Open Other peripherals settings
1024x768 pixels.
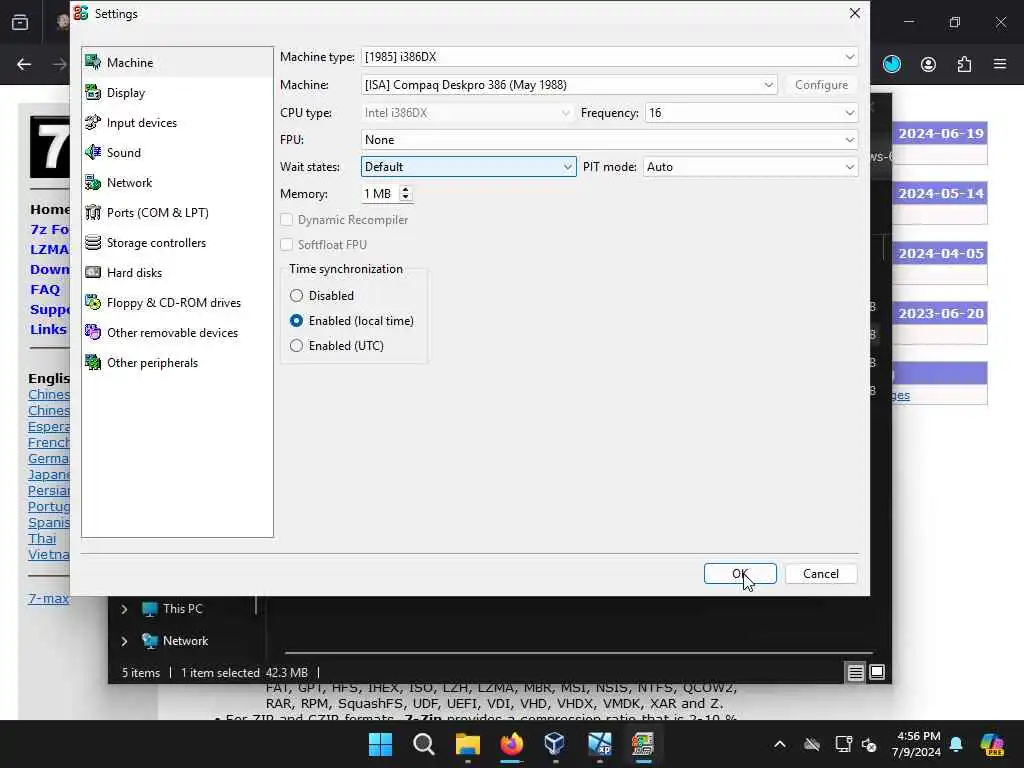click(177, 363)
